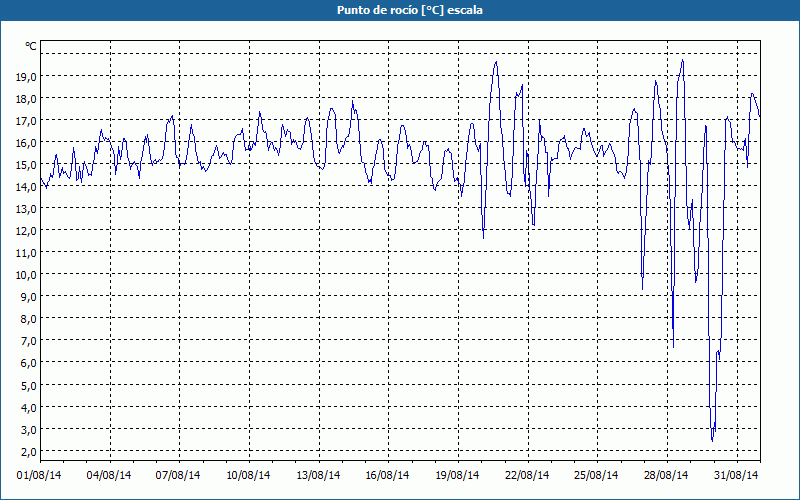Click the 15,0 y-axis label
The width and height of the screenshot is (800, 500).
[x=26, y=165]
